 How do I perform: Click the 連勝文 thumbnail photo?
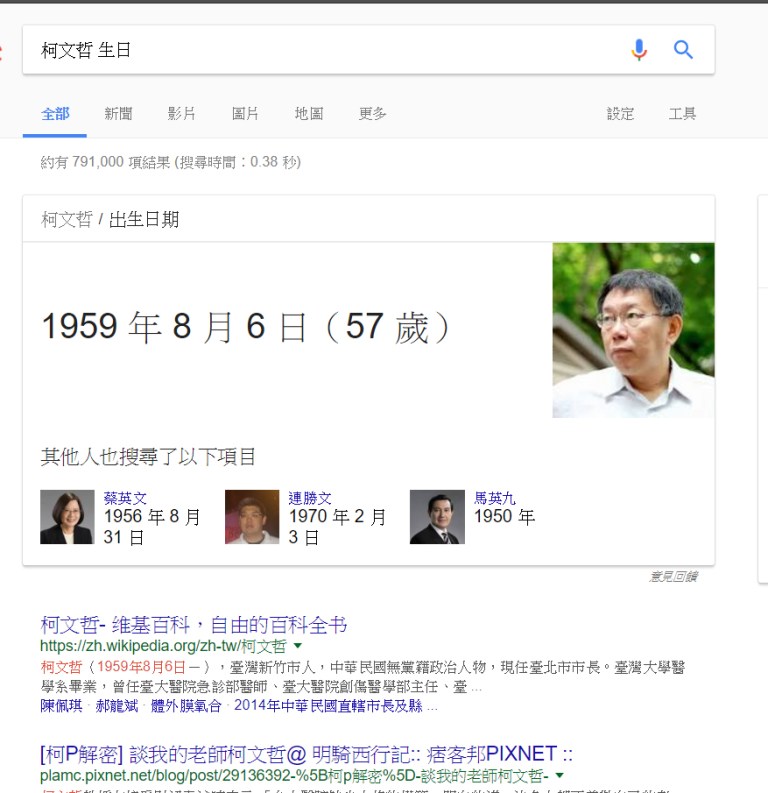click(252, 517)
